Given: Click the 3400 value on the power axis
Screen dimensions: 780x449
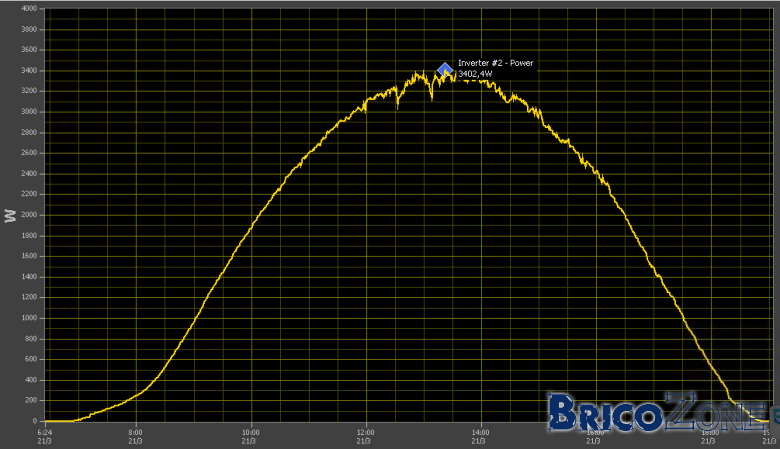Looking at the screenshot, I should point(29,71).
